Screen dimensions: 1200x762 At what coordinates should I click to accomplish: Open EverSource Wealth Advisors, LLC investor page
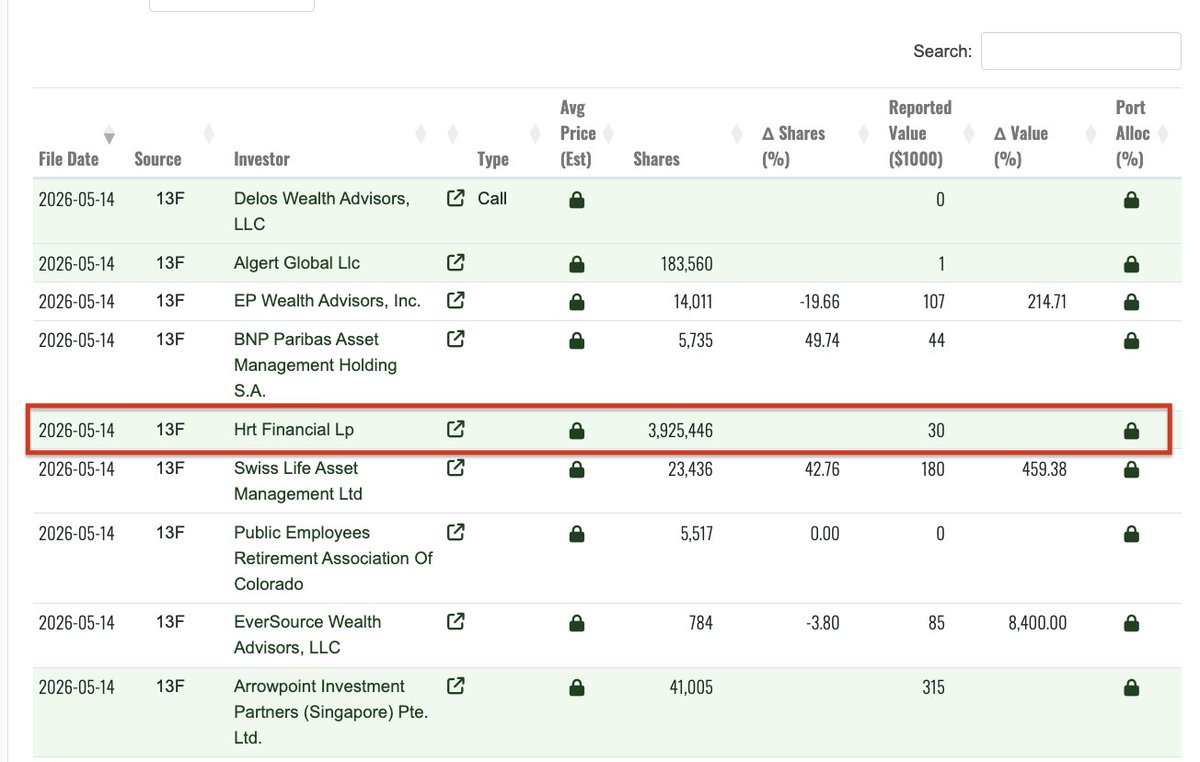[307, 634]
